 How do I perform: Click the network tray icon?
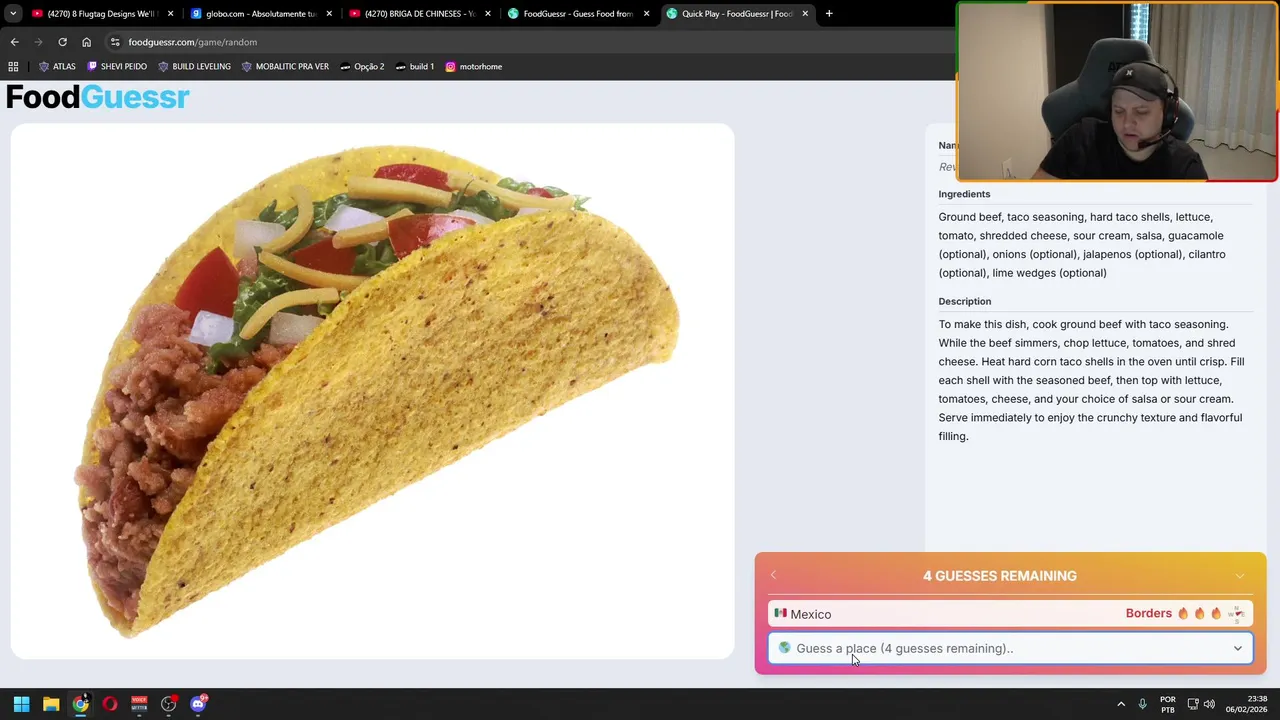coord(1192,704)
